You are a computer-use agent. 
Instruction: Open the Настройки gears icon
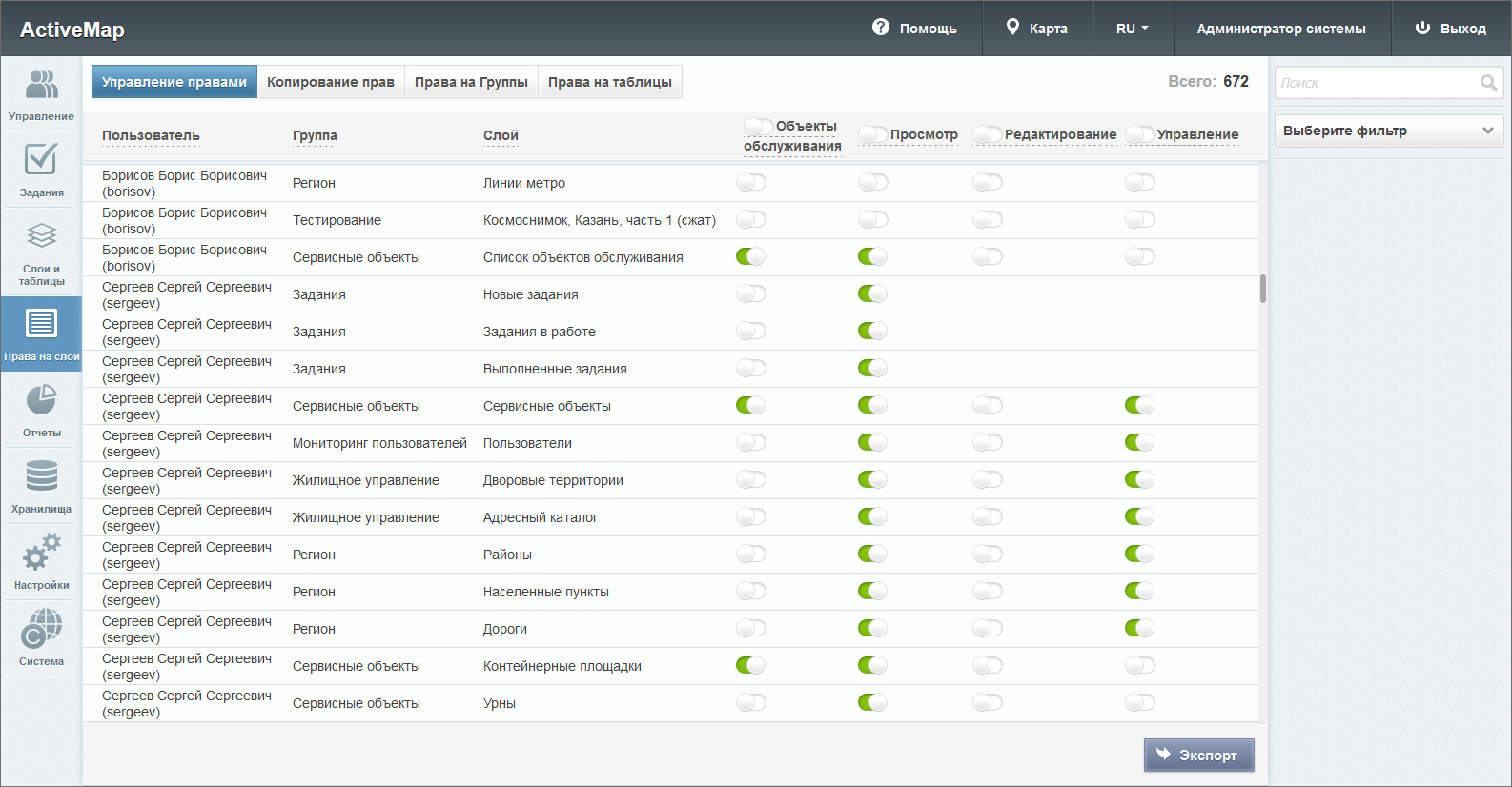point(41,552)
